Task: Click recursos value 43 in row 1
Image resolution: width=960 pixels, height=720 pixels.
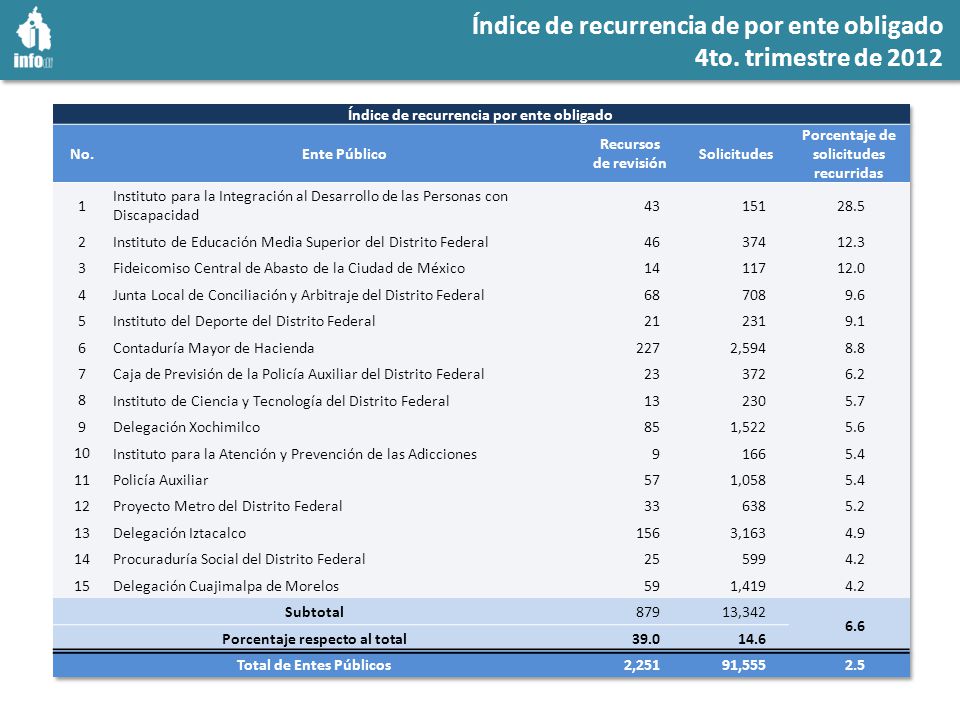Action: (x=651, y=206)
